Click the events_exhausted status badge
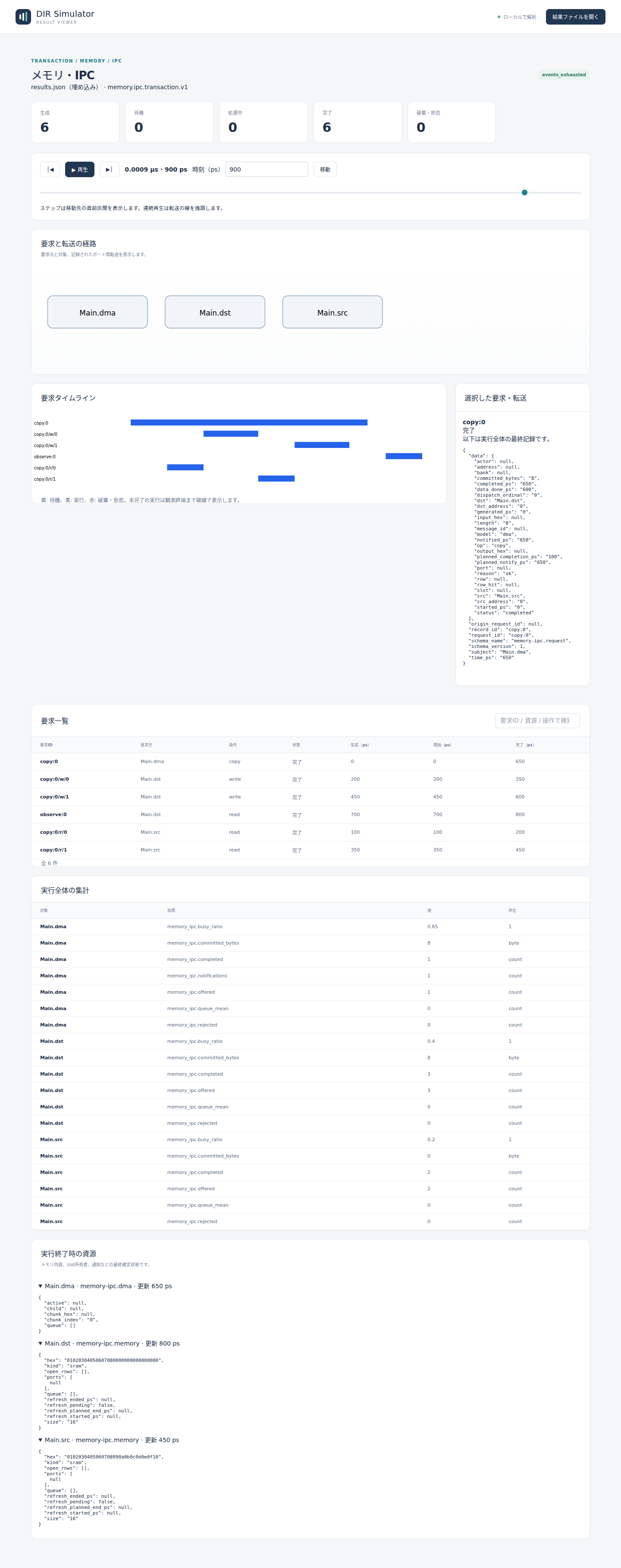The width and height of the screenshot is (621, 1568). 564,75
